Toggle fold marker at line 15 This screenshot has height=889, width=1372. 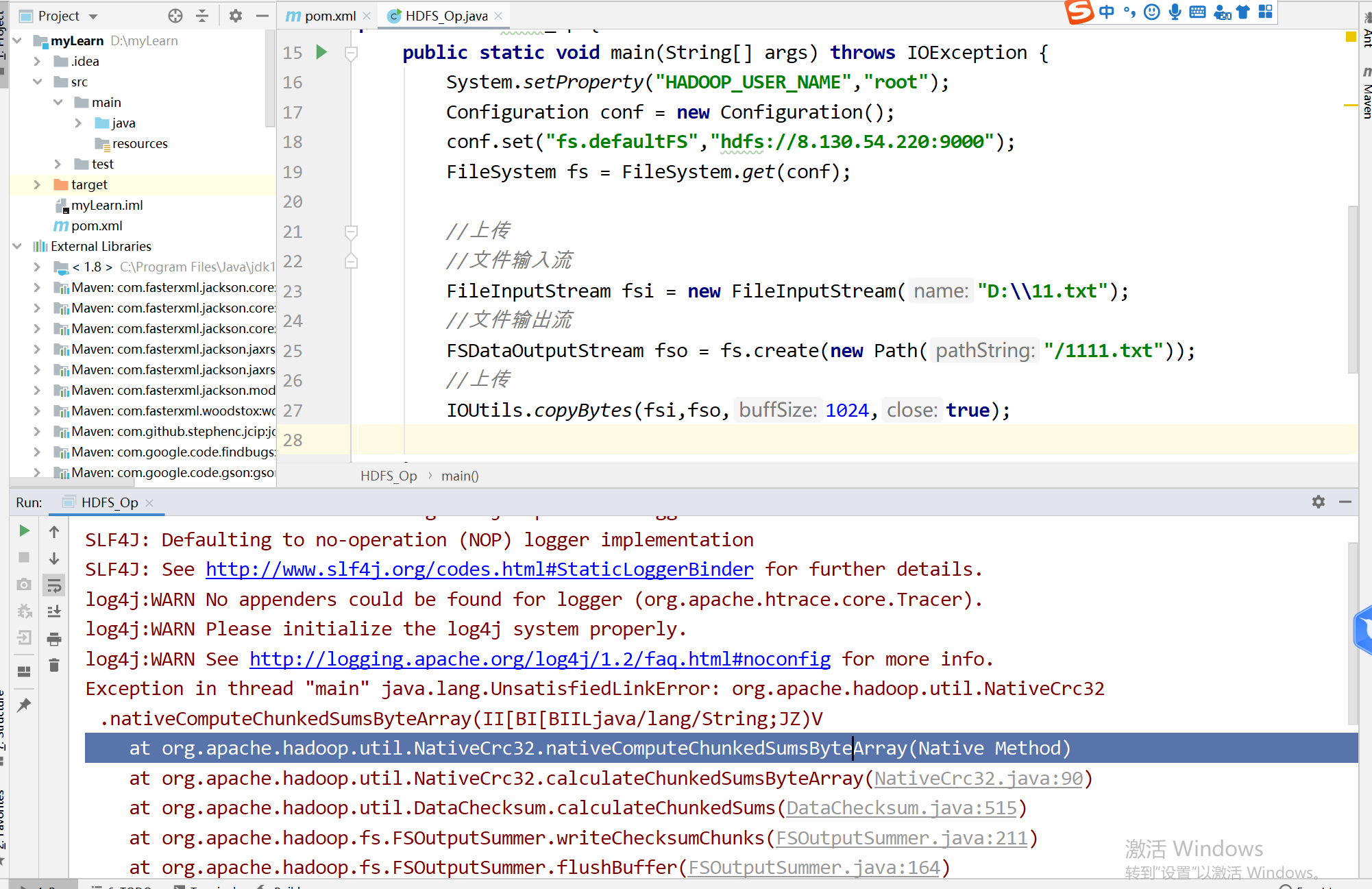pos(351,53)
